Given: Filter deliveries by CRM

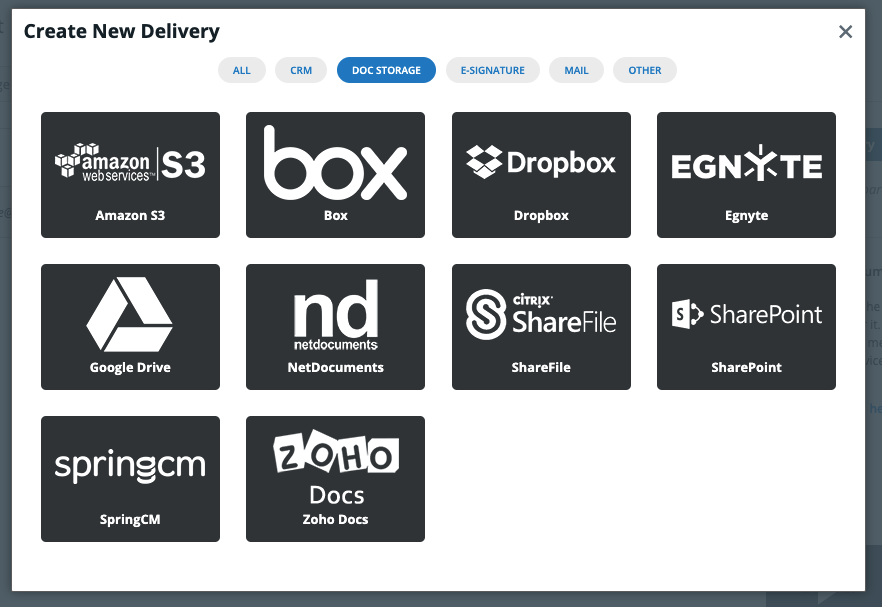Looking at the screenshot, I should (301, 70).
